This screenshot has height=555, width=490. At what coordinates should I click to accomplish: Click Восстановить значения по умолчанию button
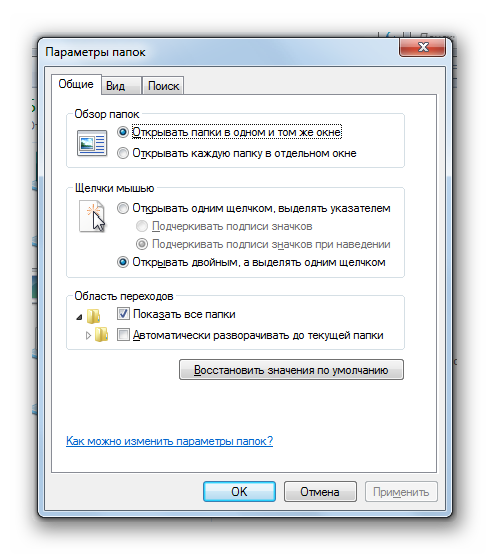click(291, 370)
